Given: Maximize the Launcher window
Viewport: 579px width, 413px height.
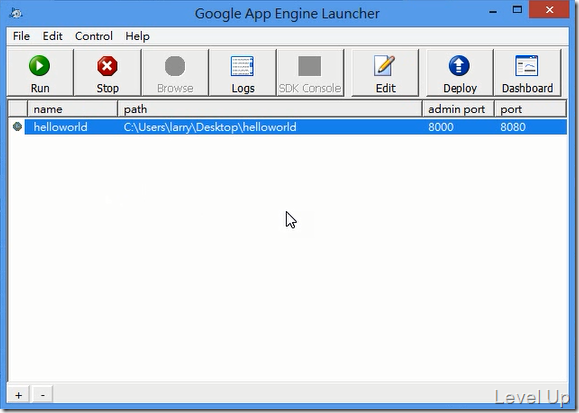Looking at the screenshot, I should point(517,10).
